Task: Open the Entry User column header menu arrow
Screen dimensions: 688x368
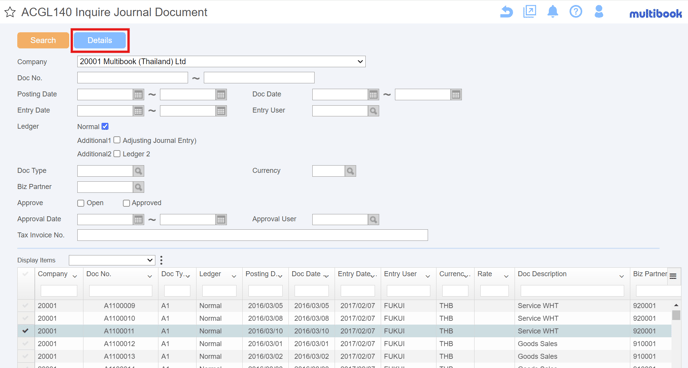Action: 427,276
